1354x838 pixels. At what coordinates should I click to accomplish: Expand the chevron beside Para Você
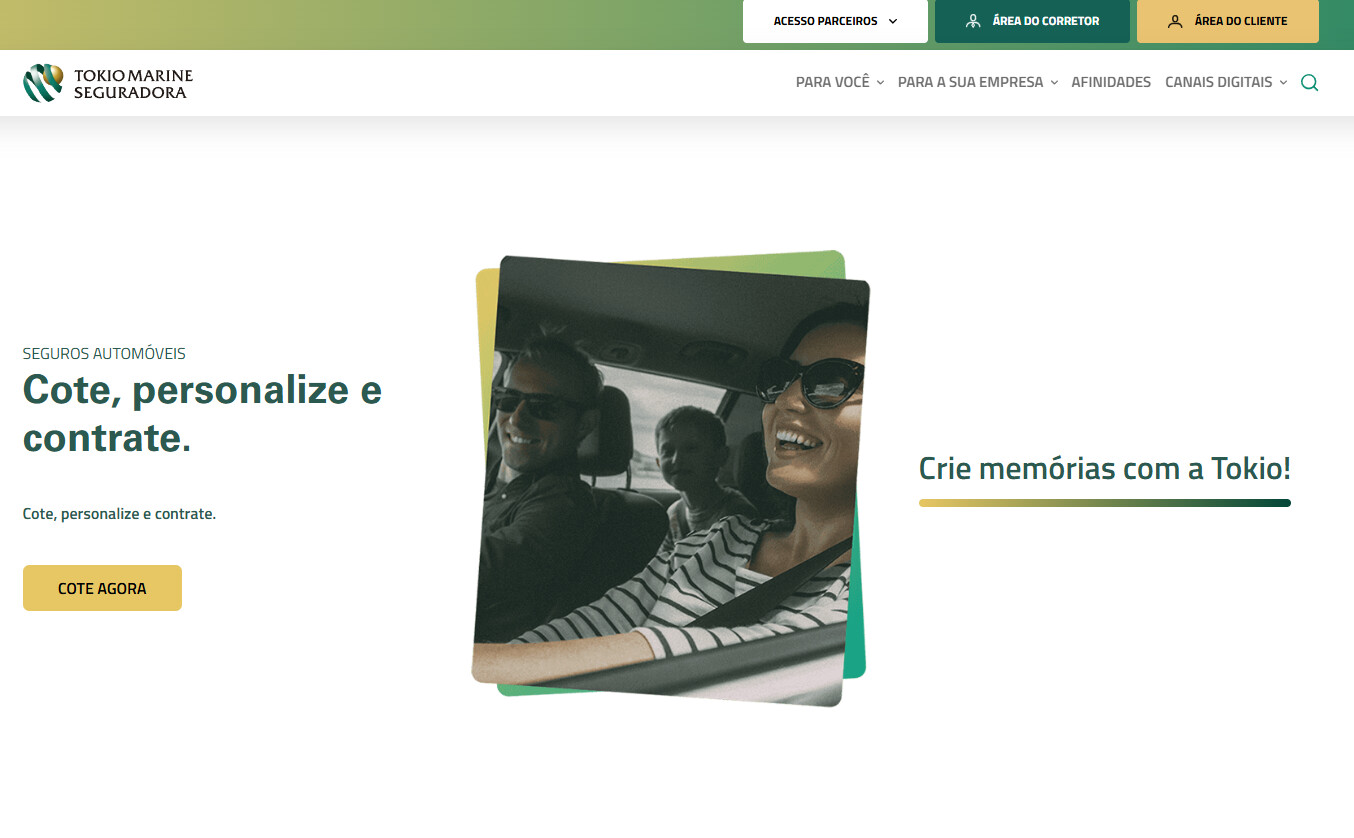[880, 83]
